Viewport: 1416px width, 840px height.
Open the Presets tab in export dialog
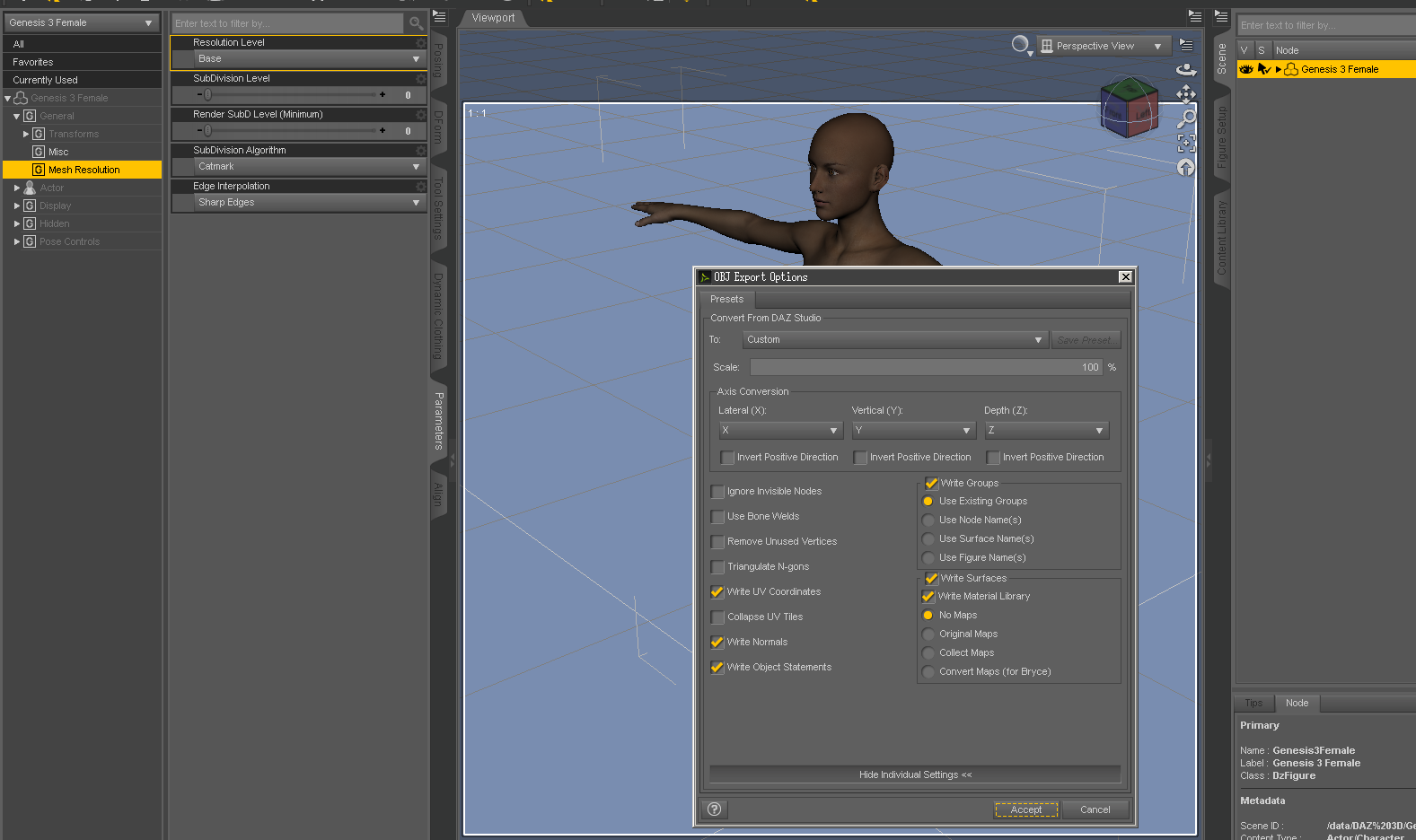coord(726,300)
